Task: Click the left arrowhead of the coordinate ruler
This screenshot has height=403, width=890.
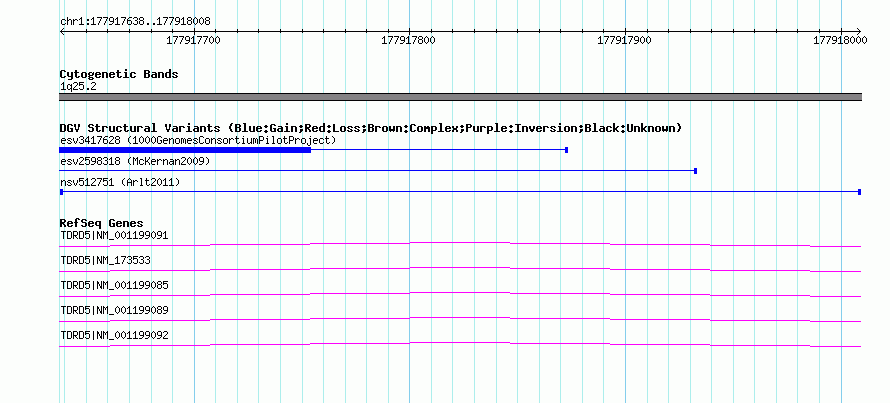Action: click(62, 31)
